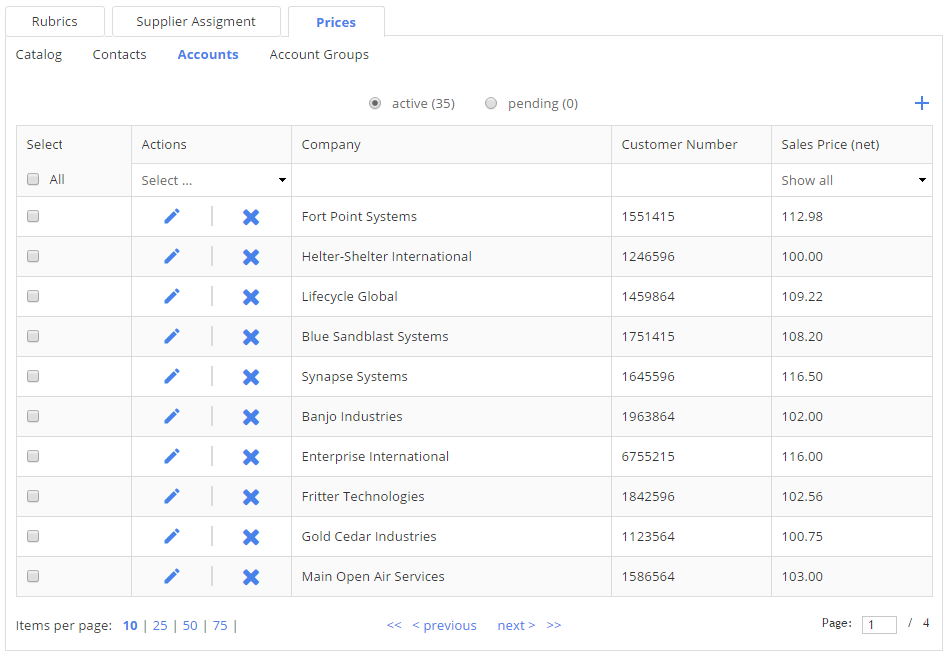Delete the Fritter Technologies entry
Image resolution: width=949 pixels, height=657 pixels.
coord(251,497)
